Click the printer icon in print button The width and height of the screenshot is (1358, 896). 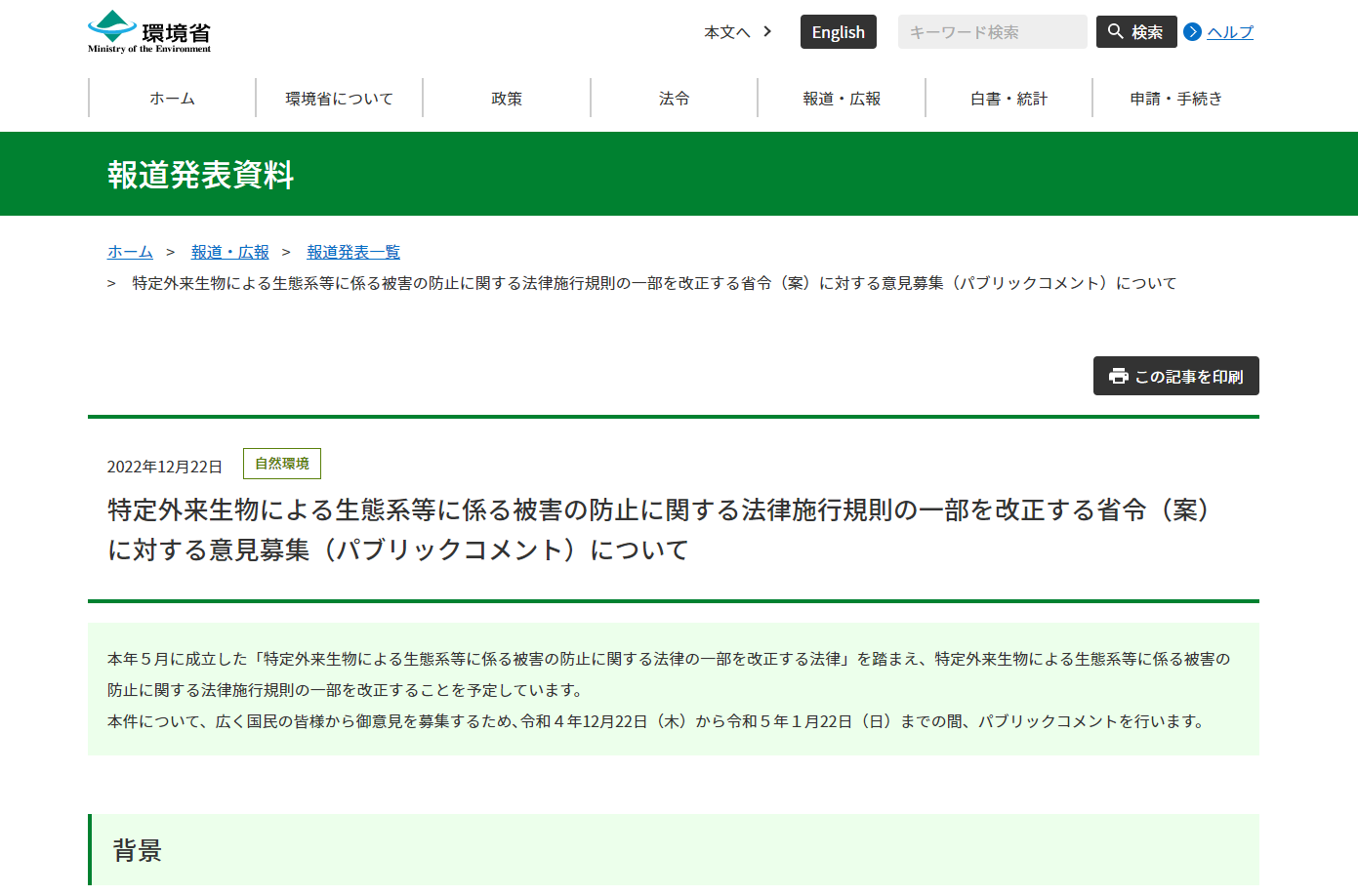click(x=1118, y=376)
